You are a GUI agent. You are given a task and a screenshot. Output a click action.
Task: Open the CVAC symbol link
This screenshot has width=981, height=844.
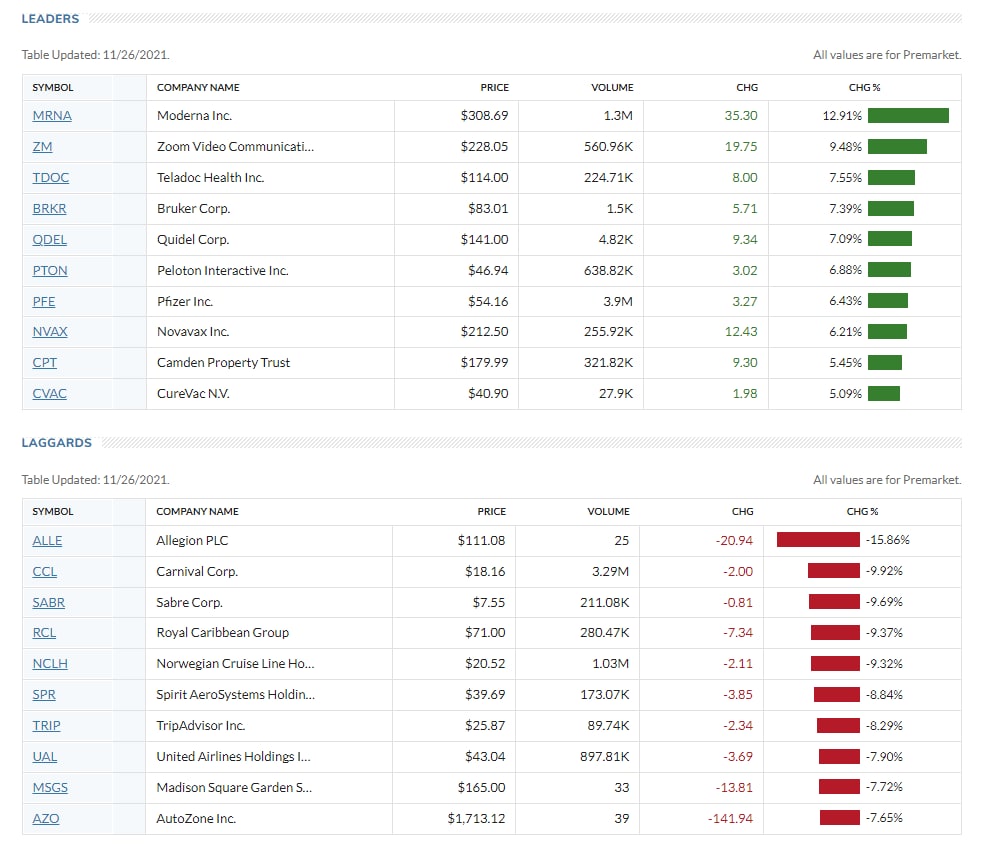click(x=49, y=394)
